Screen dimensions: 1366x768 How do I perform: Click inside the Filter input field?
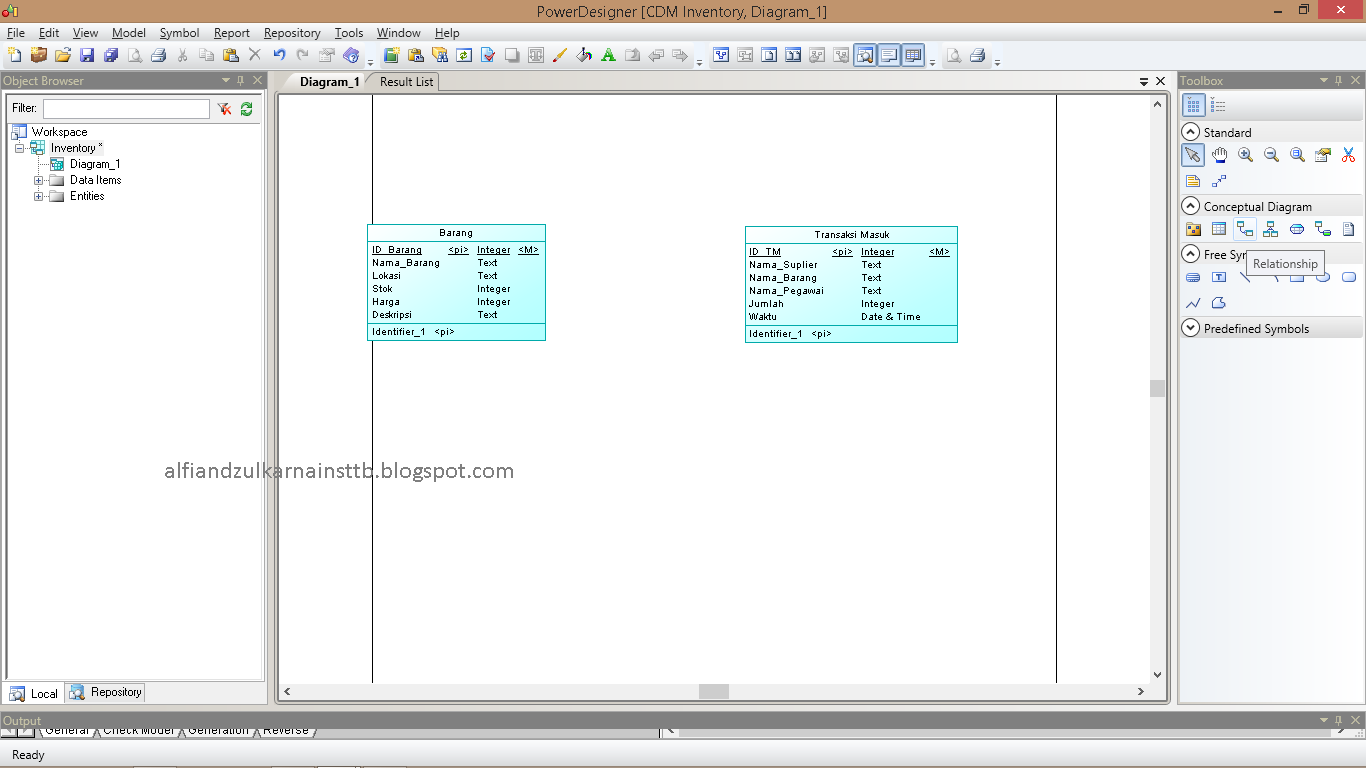[125, 108]
